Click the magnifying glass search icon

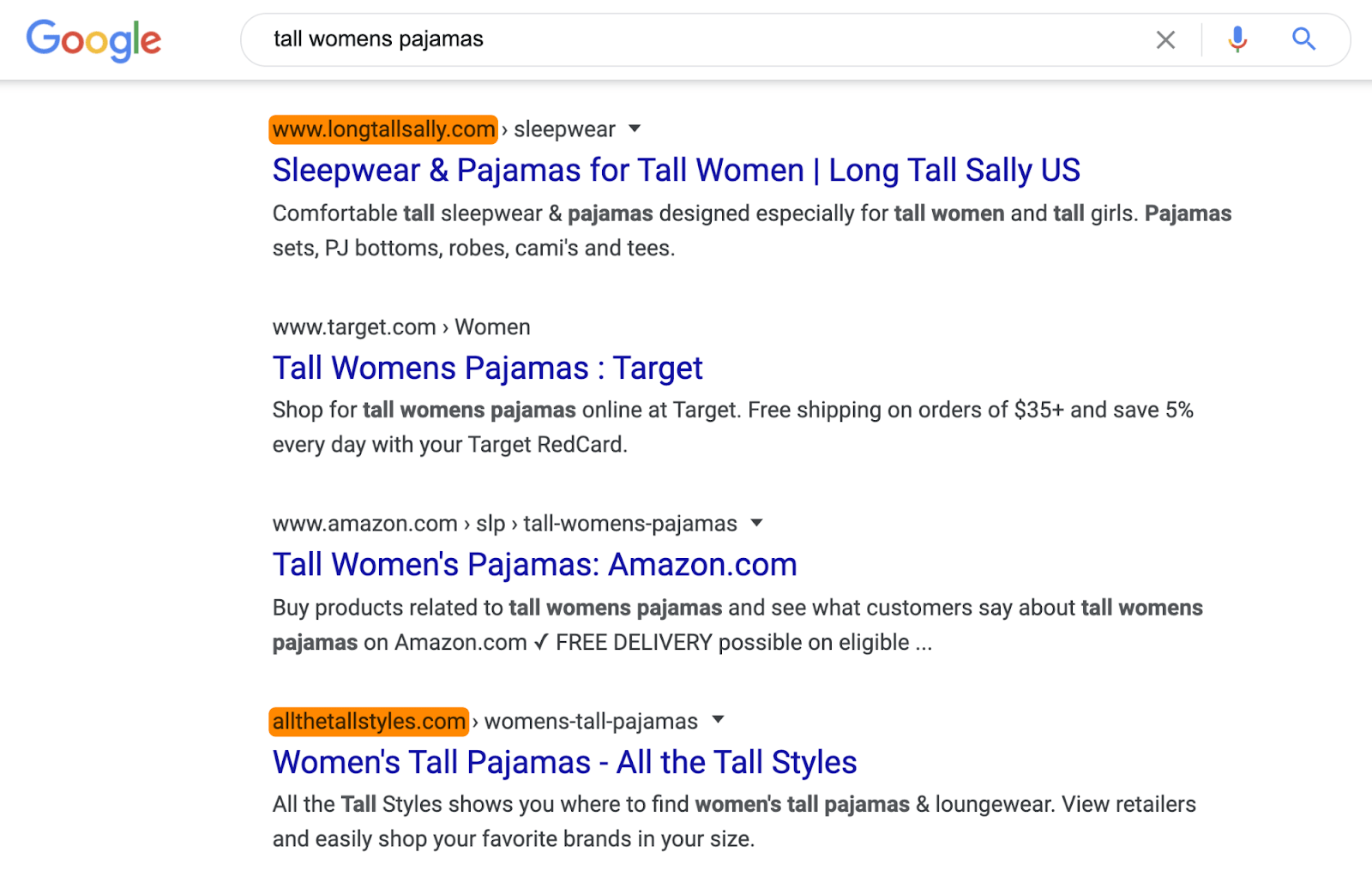pos(1303,39)
